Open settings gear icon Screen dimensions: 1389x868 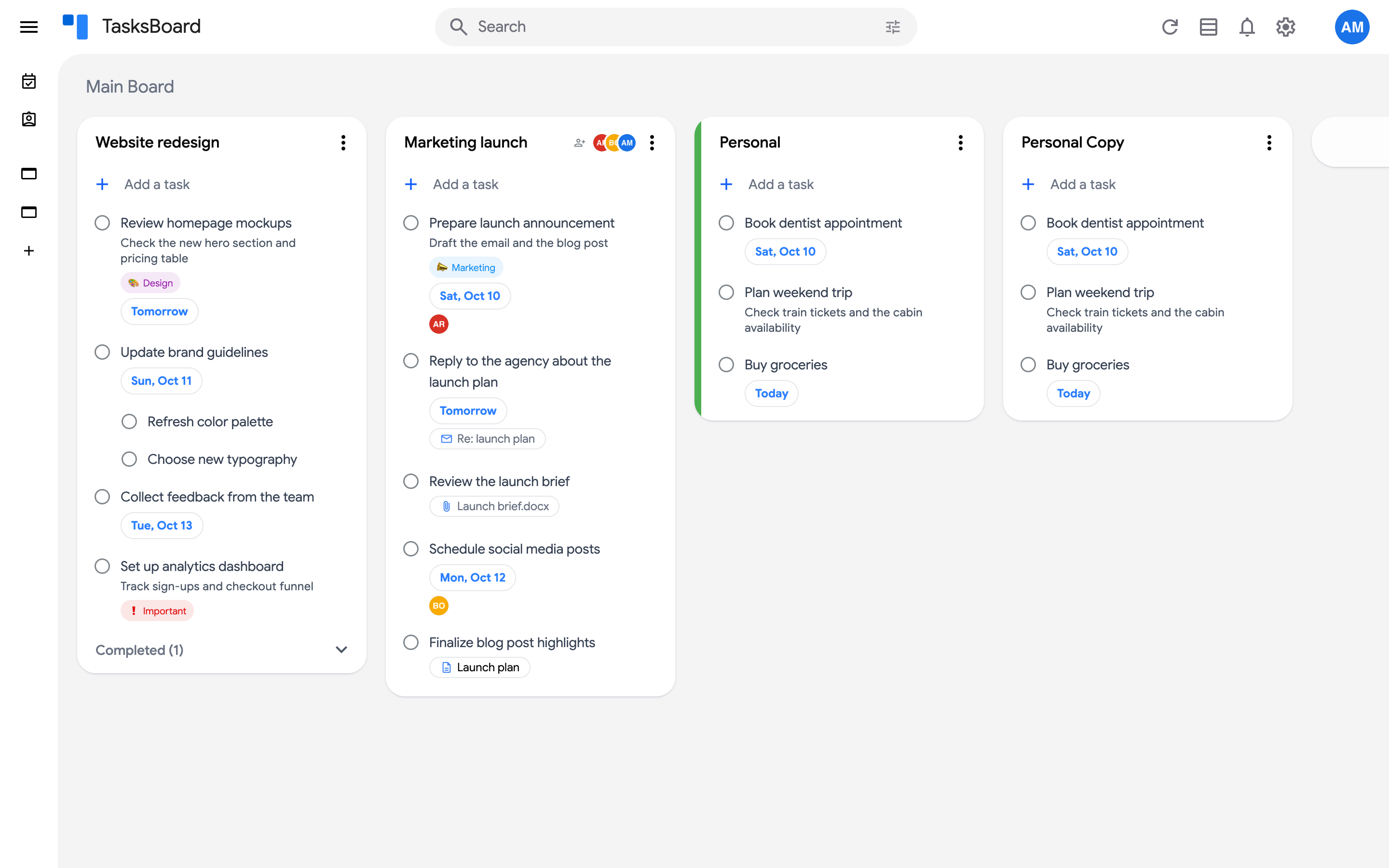click(x=1286, y=27)
